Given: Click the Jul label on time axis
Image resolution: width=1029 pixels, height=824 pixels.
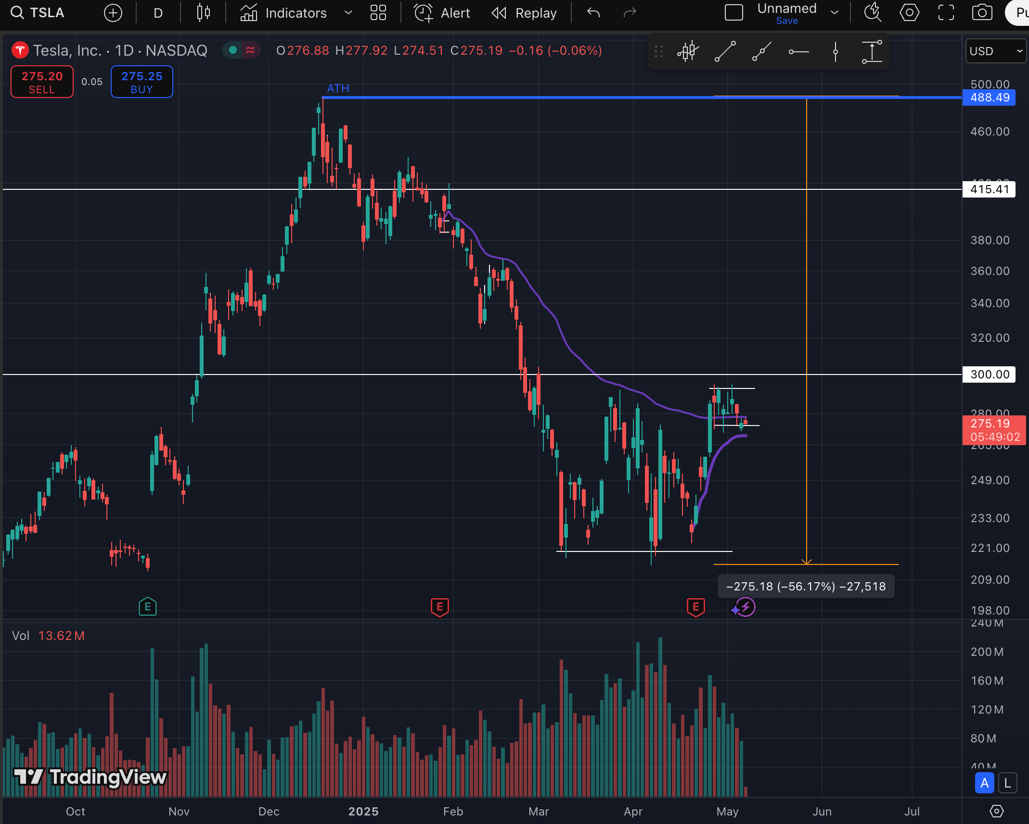Looking at the screenshot, I should click(912, 812).
